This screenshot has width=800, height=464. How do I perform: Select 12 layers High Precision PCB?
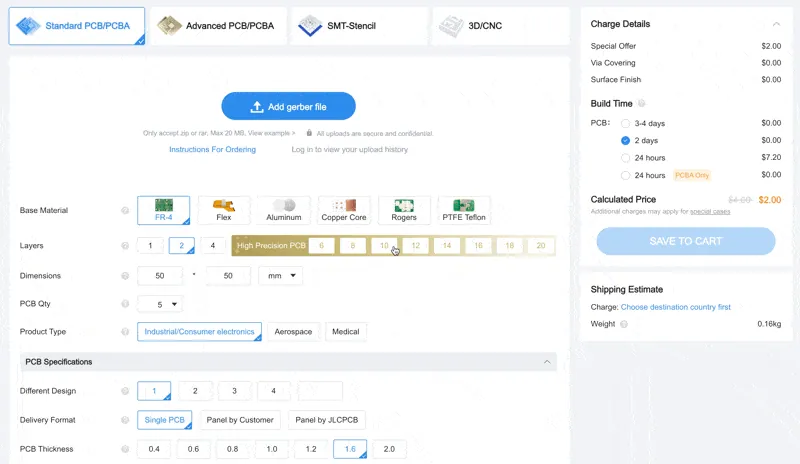tap(416, 246)
